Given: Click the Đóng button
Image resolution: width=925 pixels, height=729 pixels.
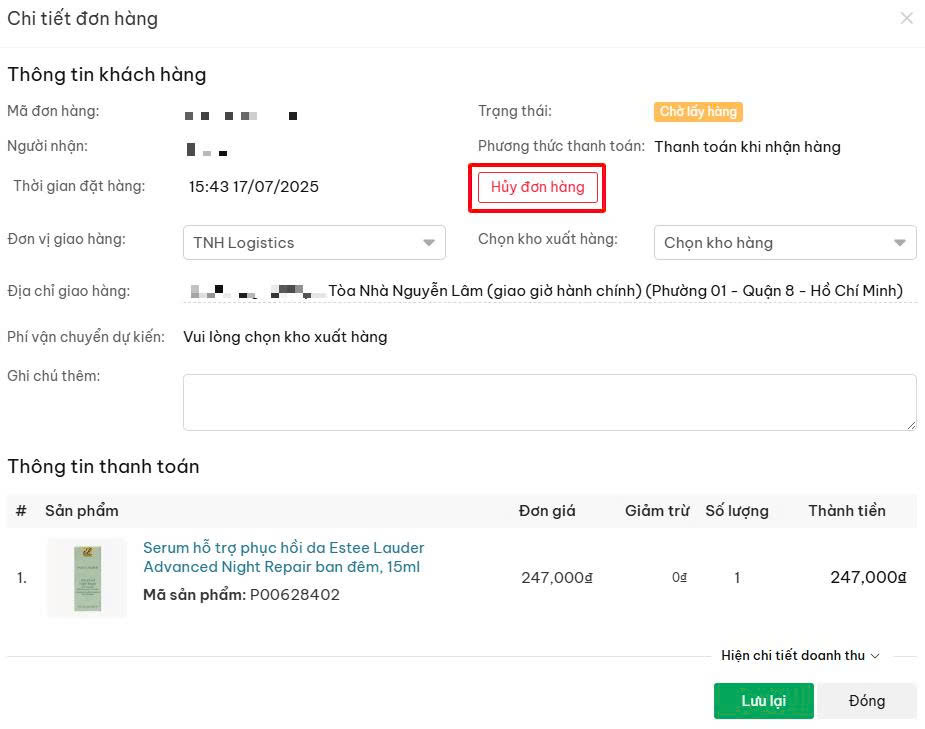Looking at the screenshot, I should pyautogui.click(x=867, y=701).
